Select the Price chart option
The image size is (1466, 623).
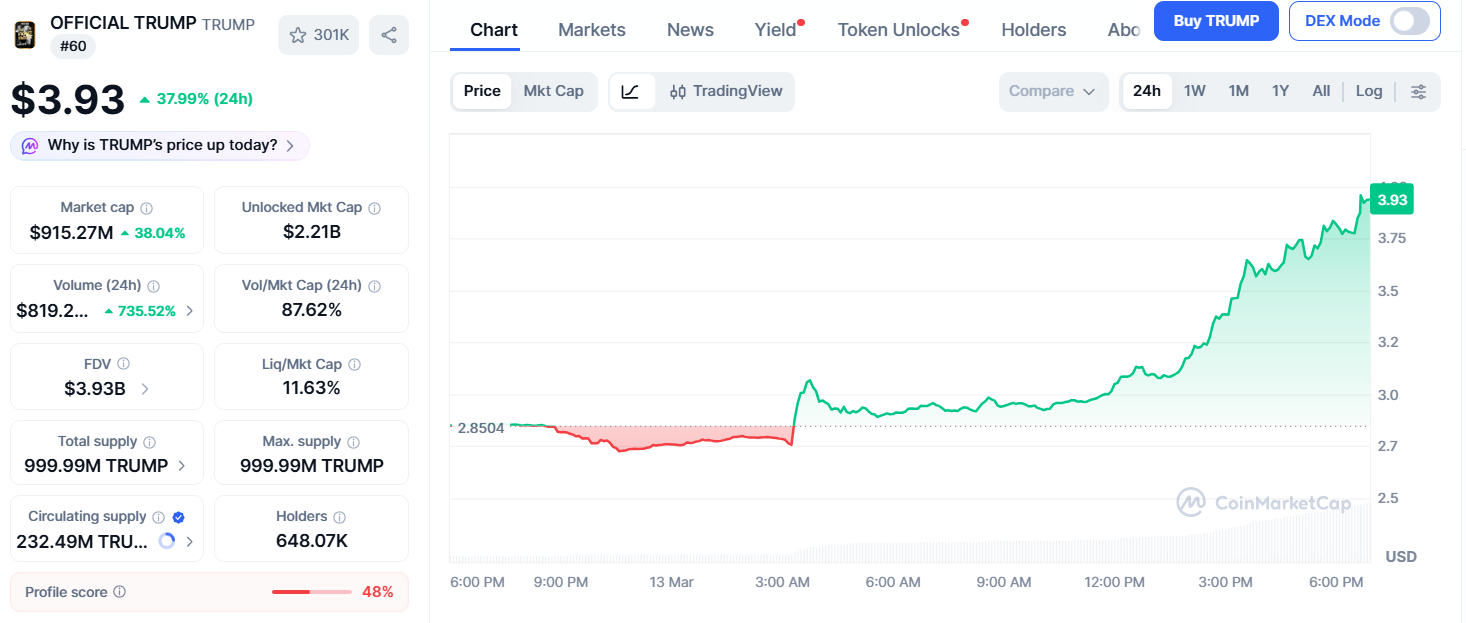(x=482, y=91)
